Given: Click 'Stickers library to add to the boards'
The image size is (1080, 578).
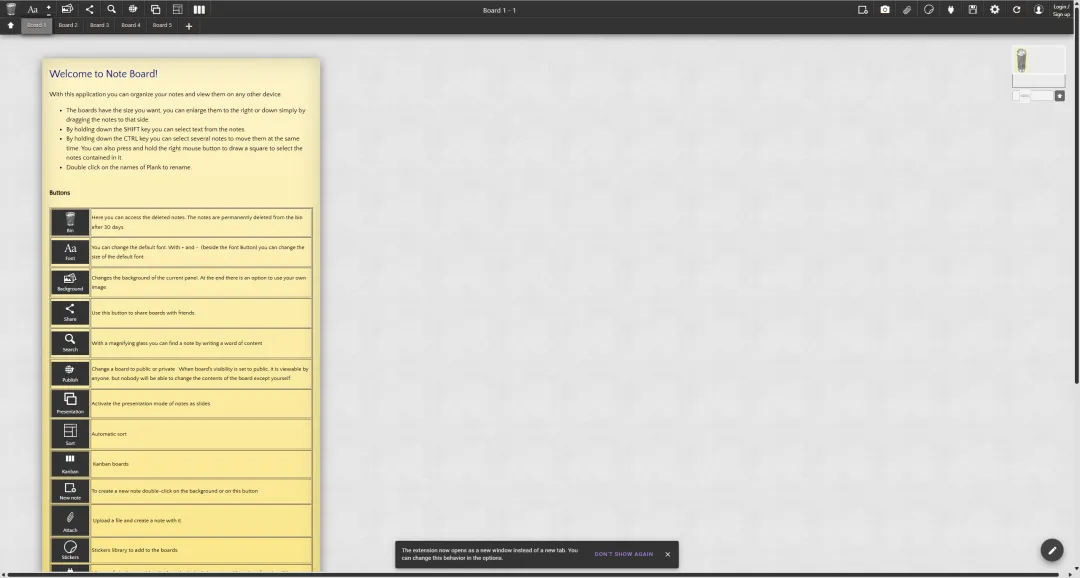Looking at the screenshot, I should click(x=134, y=550).
